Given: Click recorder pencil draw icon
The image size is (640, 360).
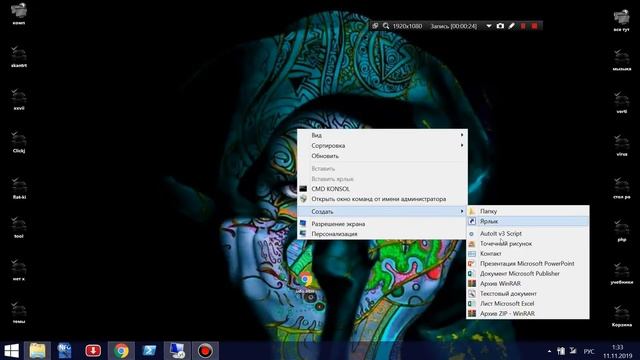Looking at the screenshot, I should (511, 26).
